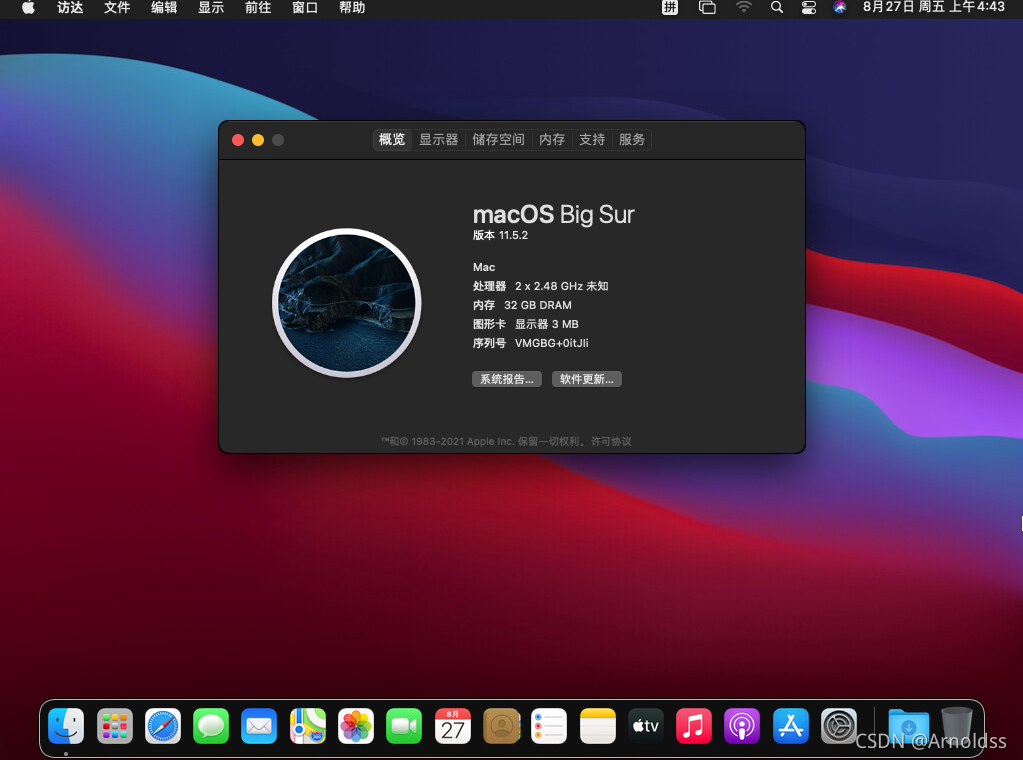Image resolution: width=1023 pixels, height=760 pixels.
Task: Start FaceTime from the Dock
Action: (x=404, y=726)
